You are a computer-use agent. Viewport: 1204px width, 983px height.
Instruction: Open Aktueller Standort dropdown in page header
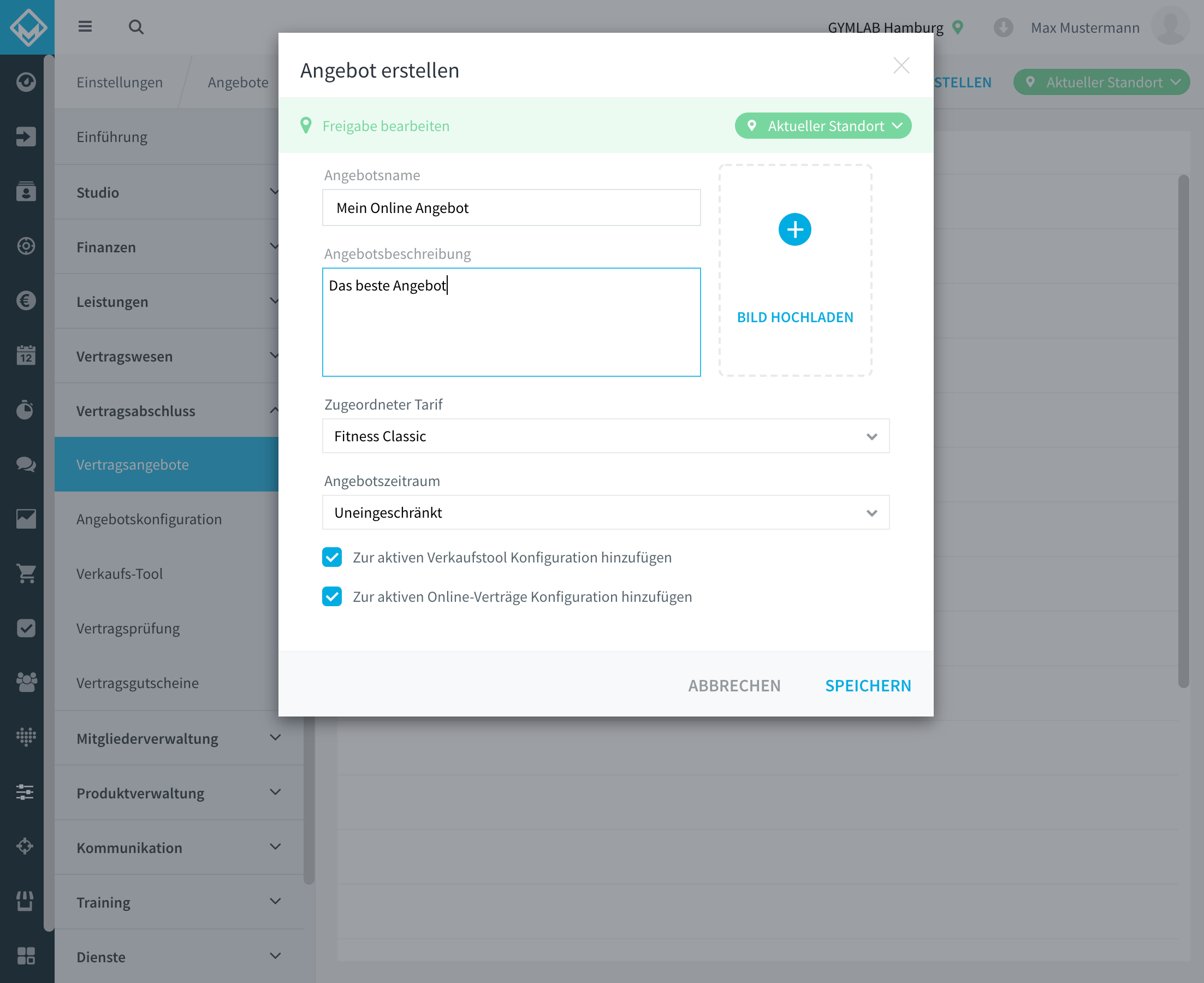click(x=1101, y=82)
